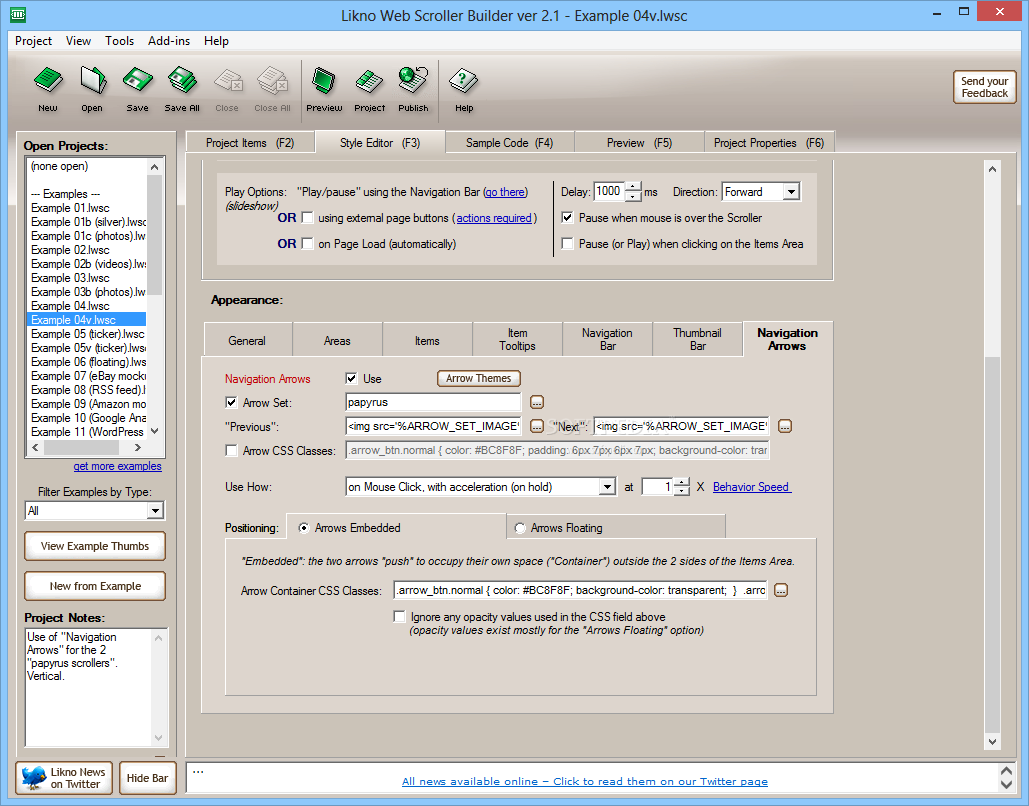Click the Style Editor scrollbar down arrow
The width and height of the screenshot is (1029, 806).
click(992, 742)
